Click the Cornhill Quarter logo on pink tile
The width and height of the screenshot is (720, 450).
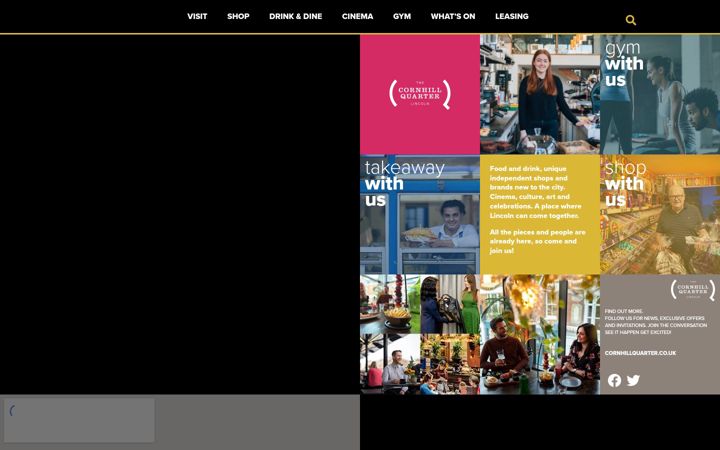420,94
